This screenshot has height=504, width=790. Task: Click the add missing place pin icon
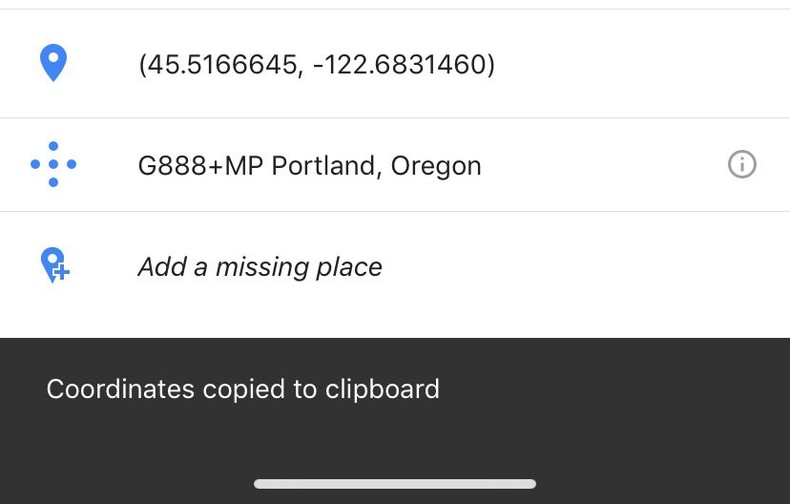click(54, 265)
